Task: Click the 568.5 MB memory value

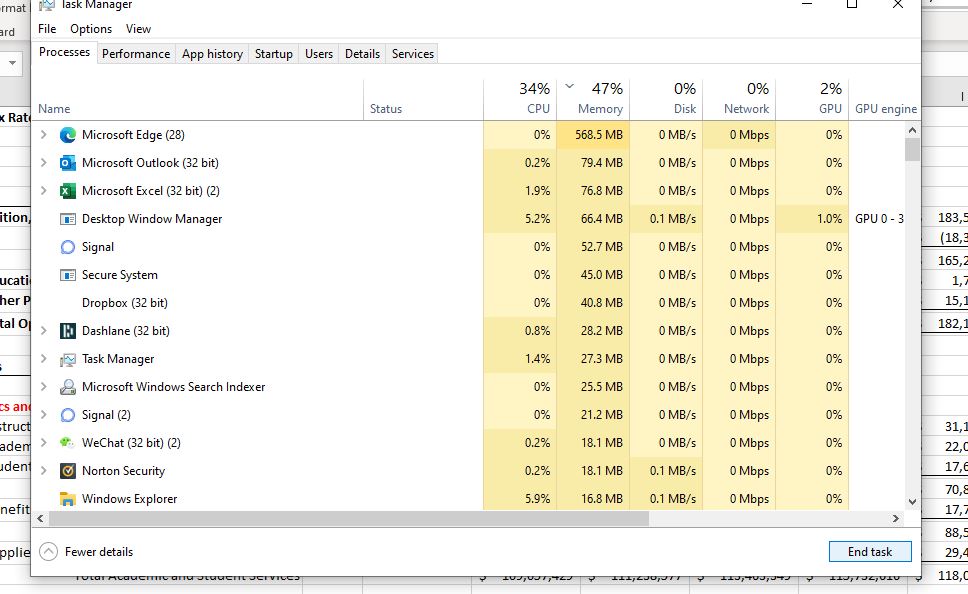Action: (598, 135)
